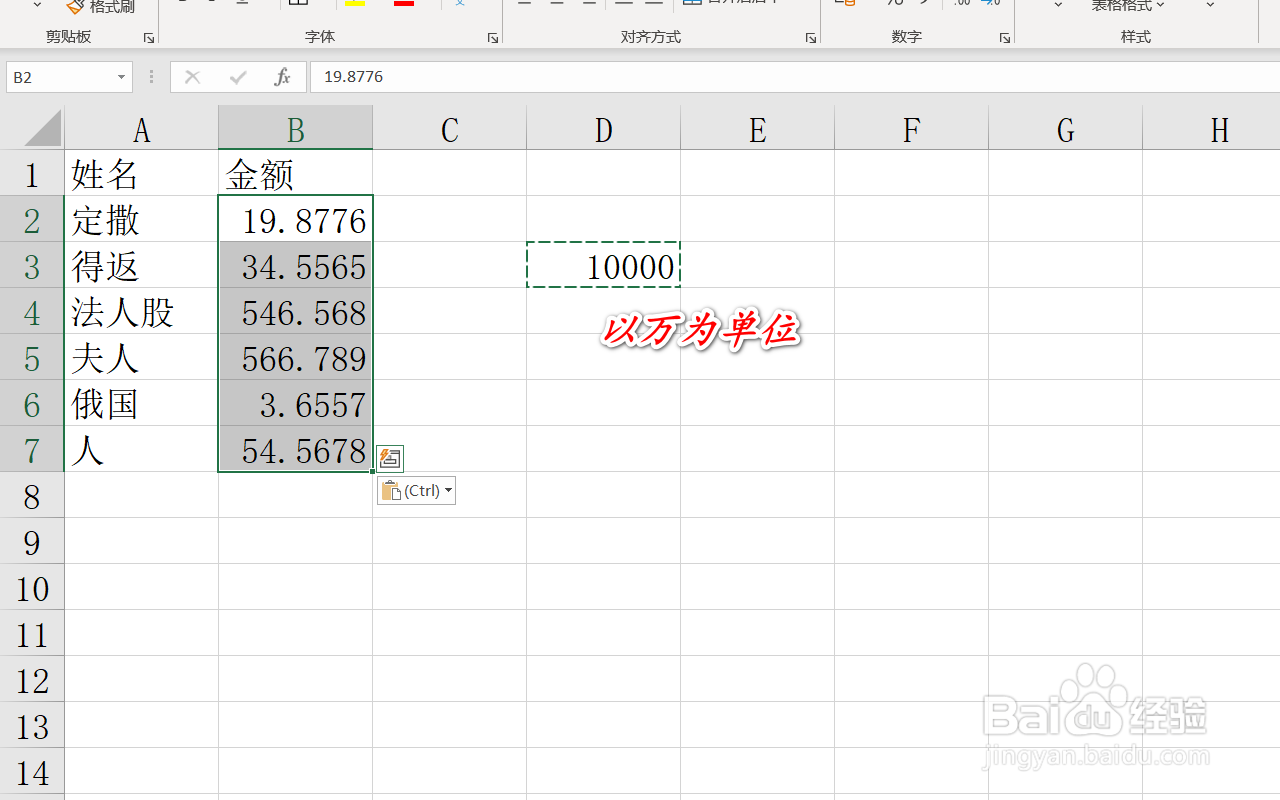
Task: Select row 10 header
Action: [32, 588]
